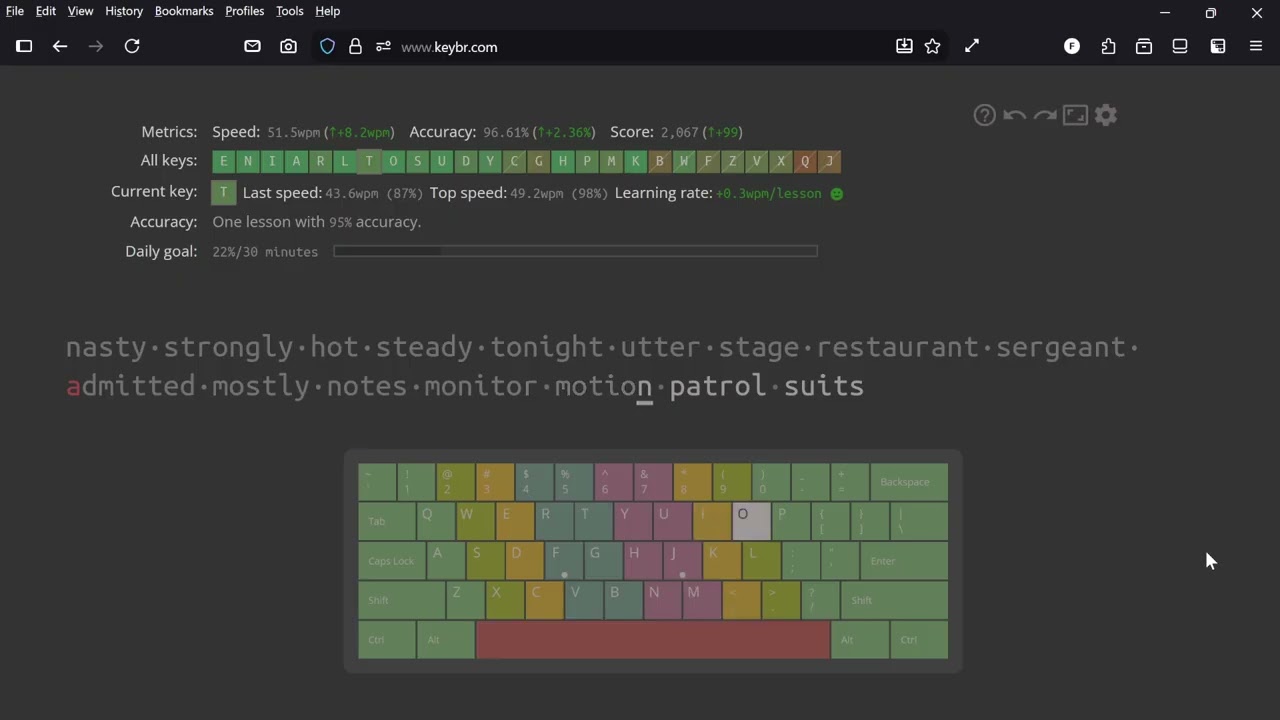Image resolution: width=1280 pixels, height=720 pixels.
Task: Click the 'Accuracy: 96.61%' metric text
Action: coord(469,132)
